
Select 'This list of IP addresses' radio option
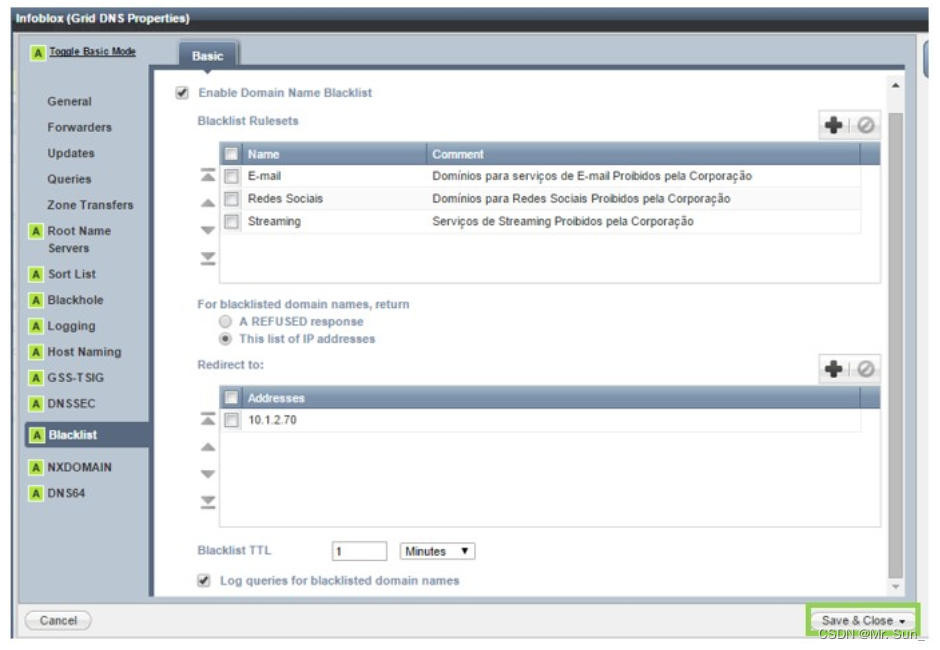click(225, 339)
